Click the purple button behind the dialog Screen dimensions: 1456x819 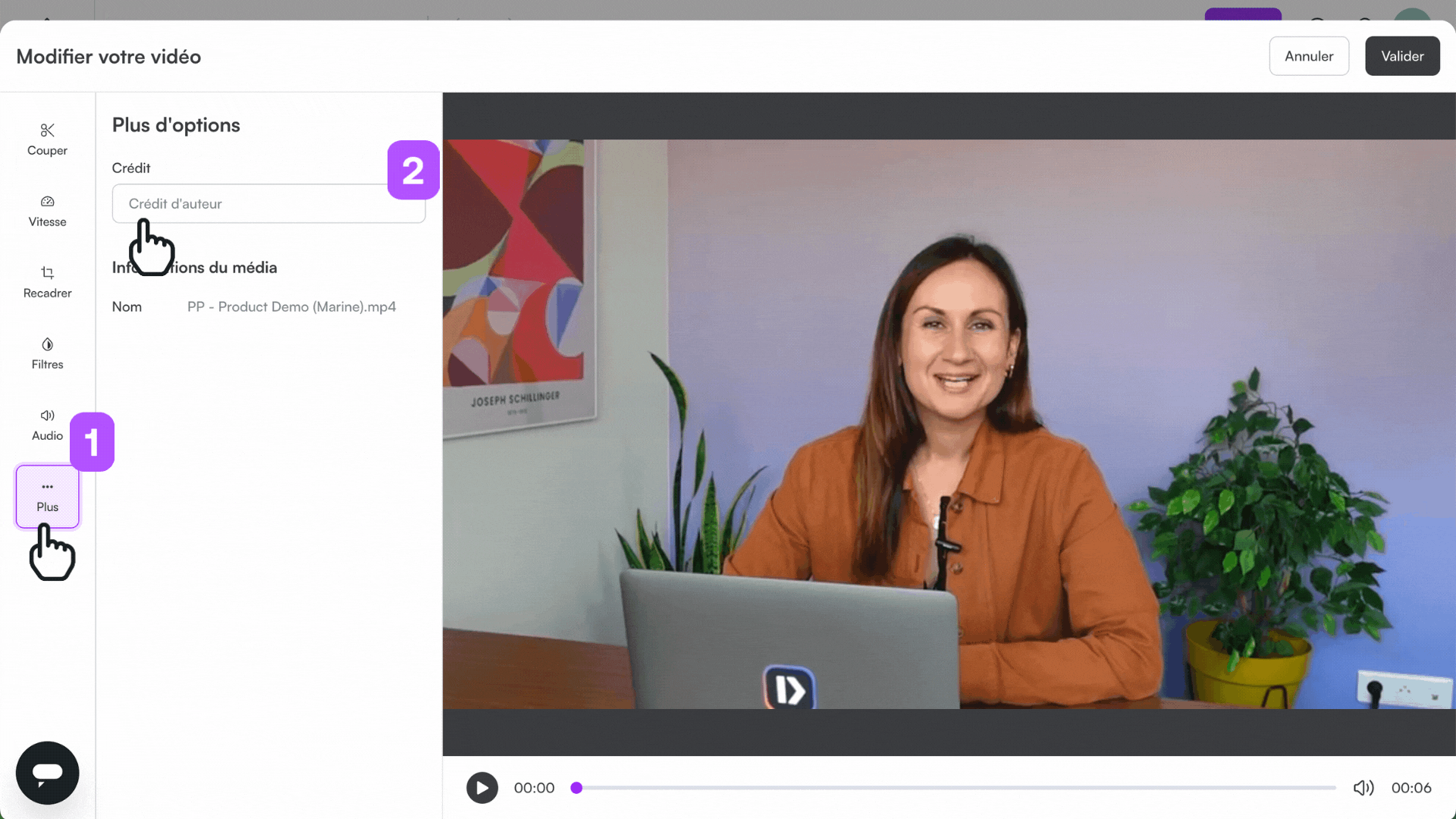click(1242, 14)
